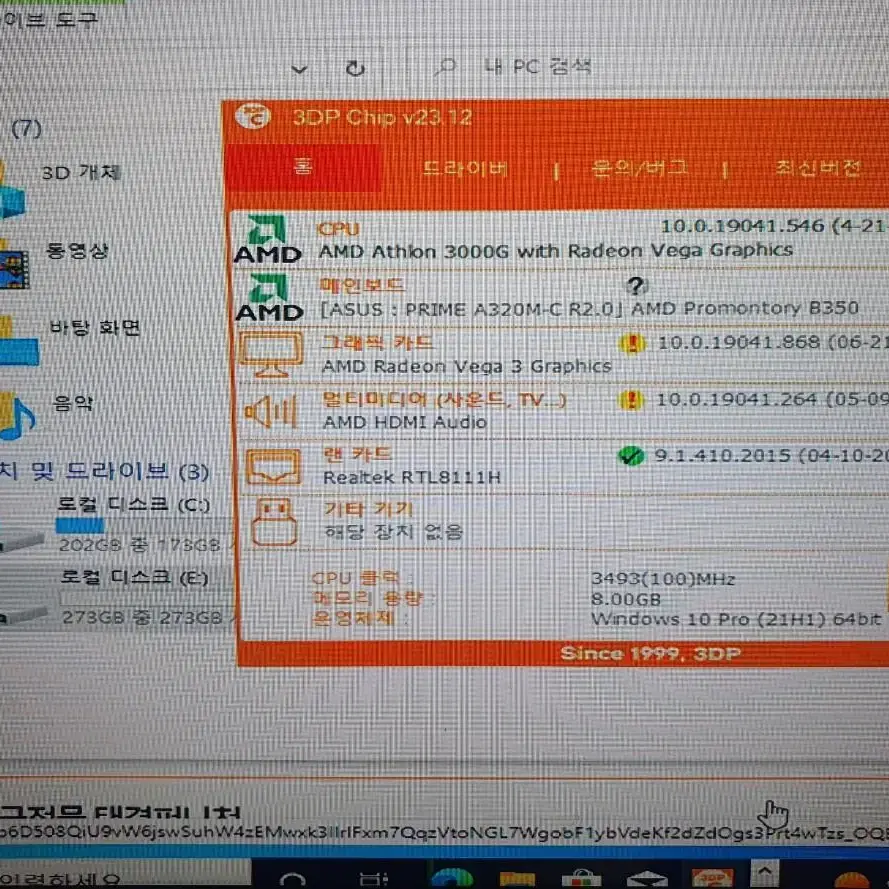Click the 그래픽 카드 label

click(377, 342)
